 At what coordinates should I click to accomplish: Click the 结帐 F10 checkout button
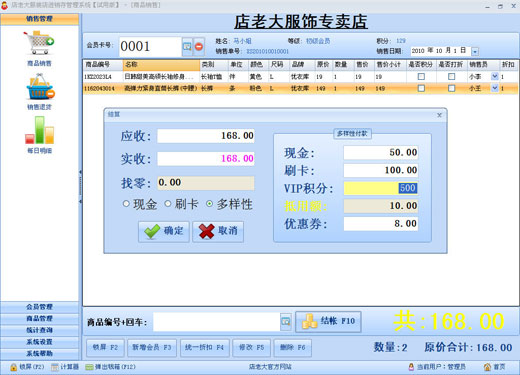[328, 322]
